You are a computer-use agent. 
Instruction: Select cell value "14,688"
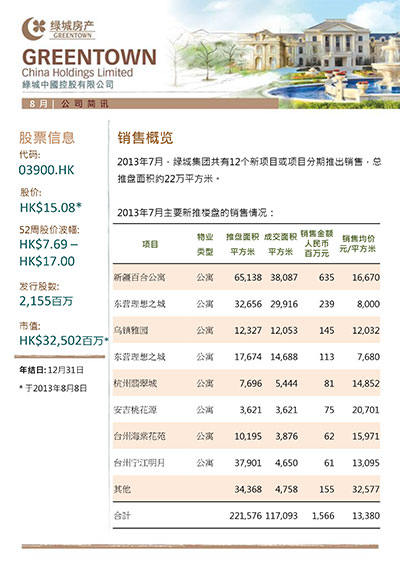(284, 357)
